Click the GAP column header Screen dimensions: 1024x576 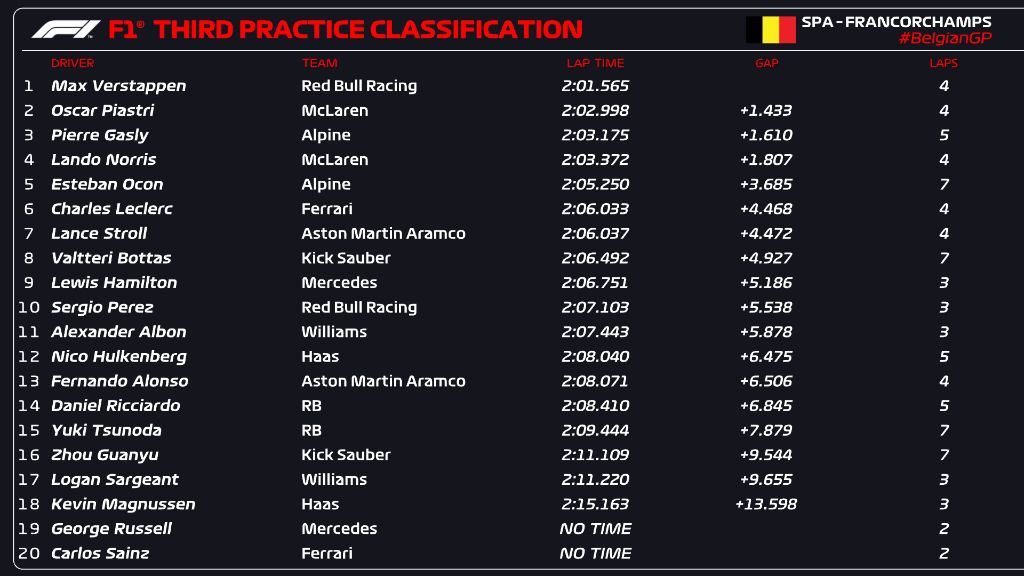pyautogui.click(x=766, y=63)
